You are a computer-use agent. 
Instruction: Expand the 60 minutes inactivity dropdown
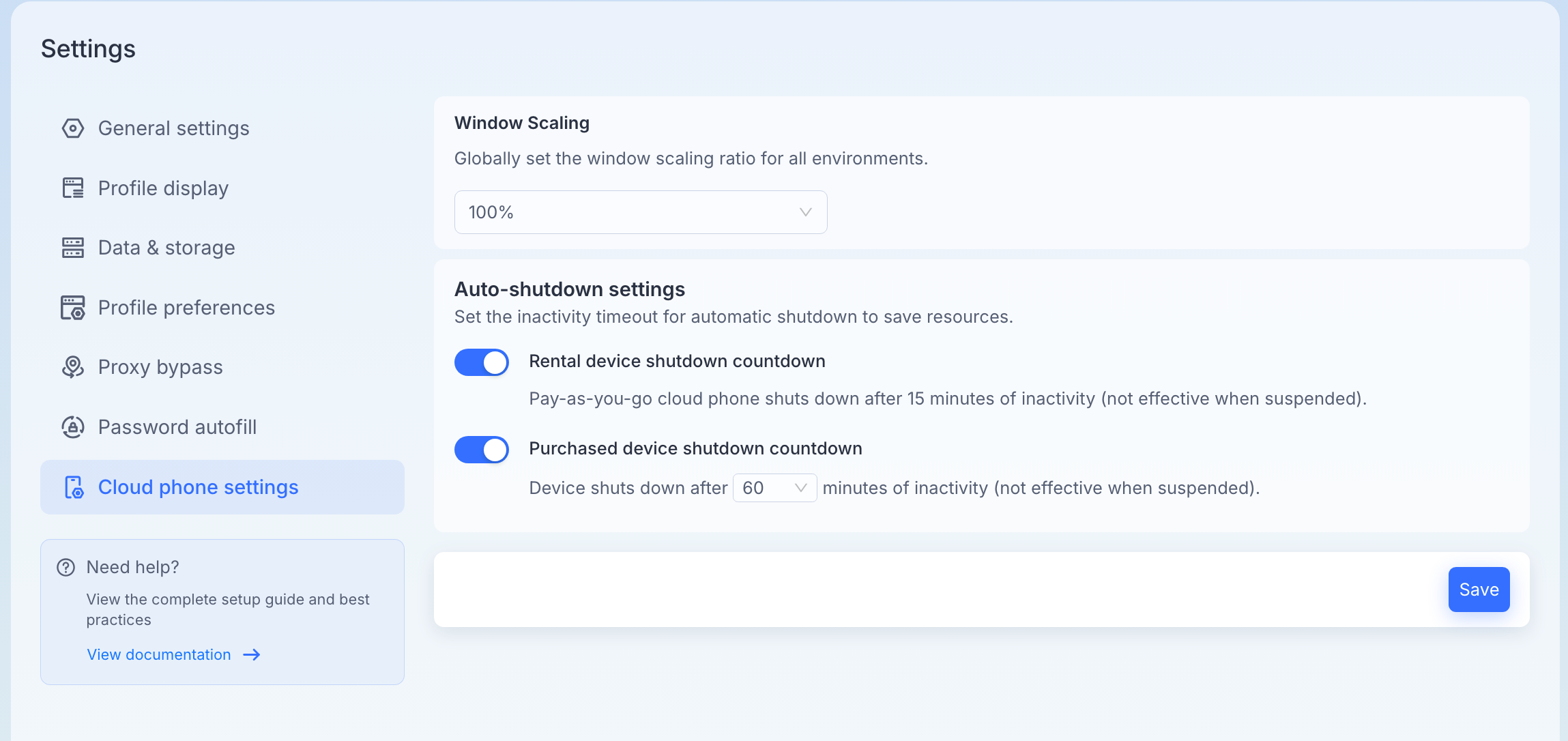tap(775, 488)
